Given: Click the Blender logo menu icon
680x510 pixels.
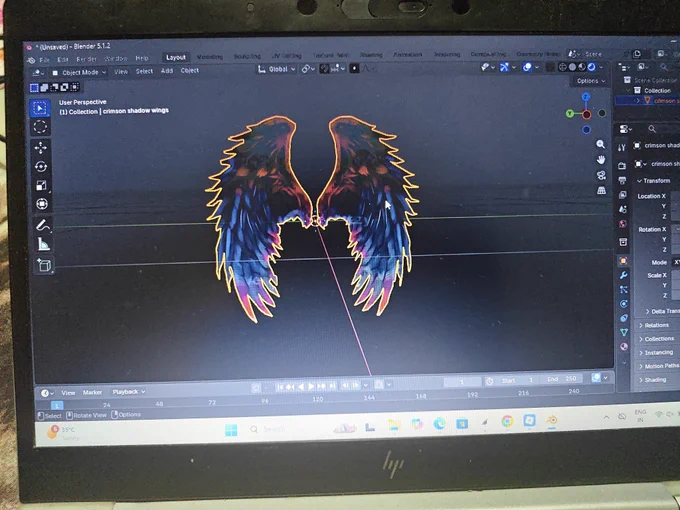Looking at the screenshot, I should pyautogui.click(x=31, y=60).
